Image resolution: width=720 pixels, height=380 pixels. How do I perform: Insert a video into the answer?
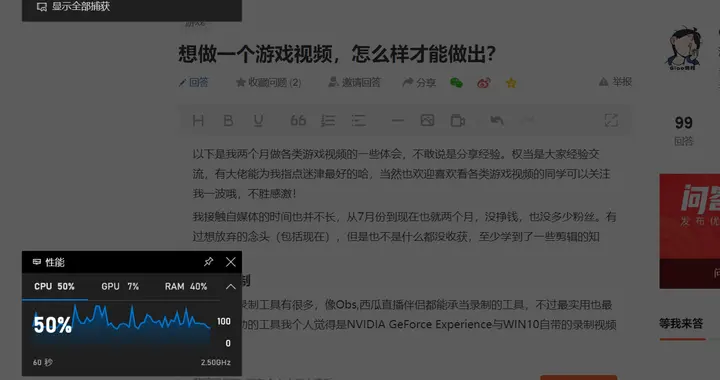pyautogui.click(x=458, y=121)
